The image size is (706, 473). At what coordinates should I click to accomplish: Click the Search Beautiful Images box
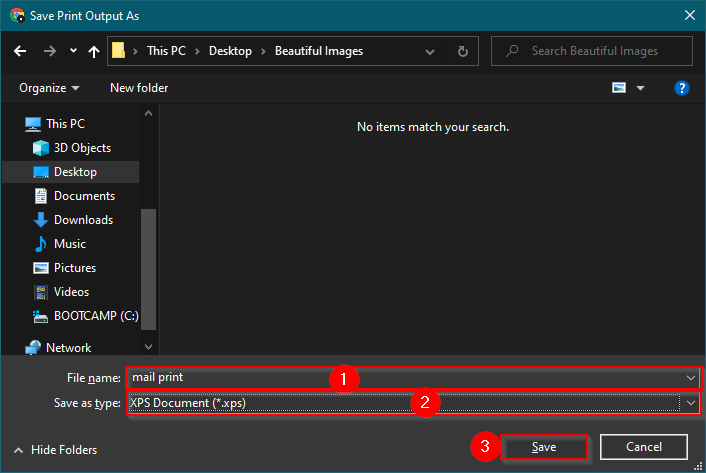[x=592, y=51]
